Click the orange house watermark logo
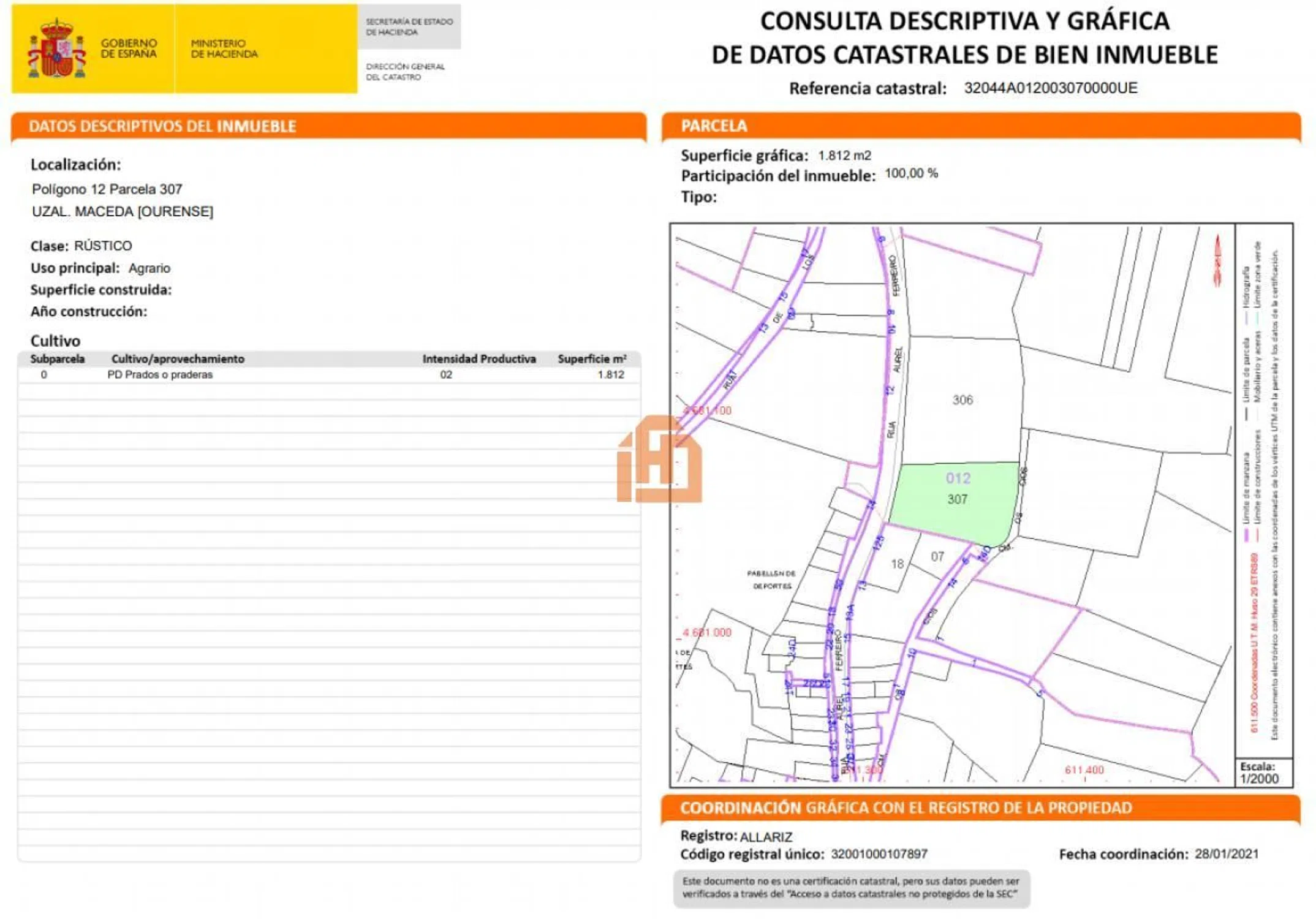 click(659, 459)
